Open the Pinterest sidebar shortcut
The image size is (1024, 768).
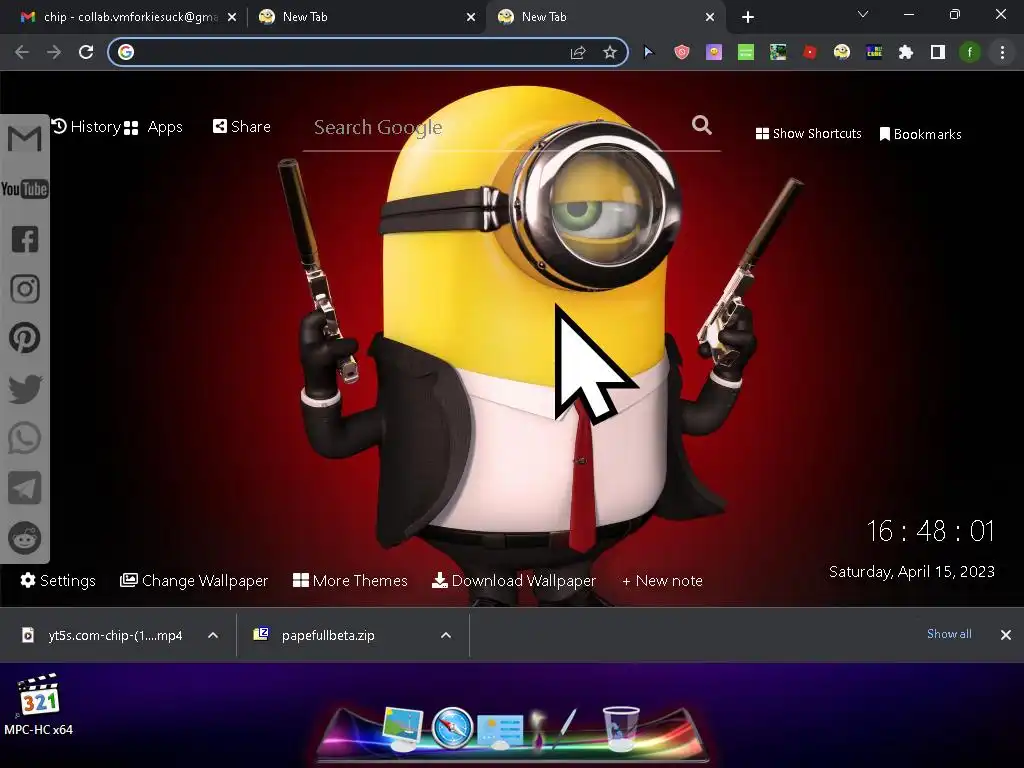(x=25, y=338)
